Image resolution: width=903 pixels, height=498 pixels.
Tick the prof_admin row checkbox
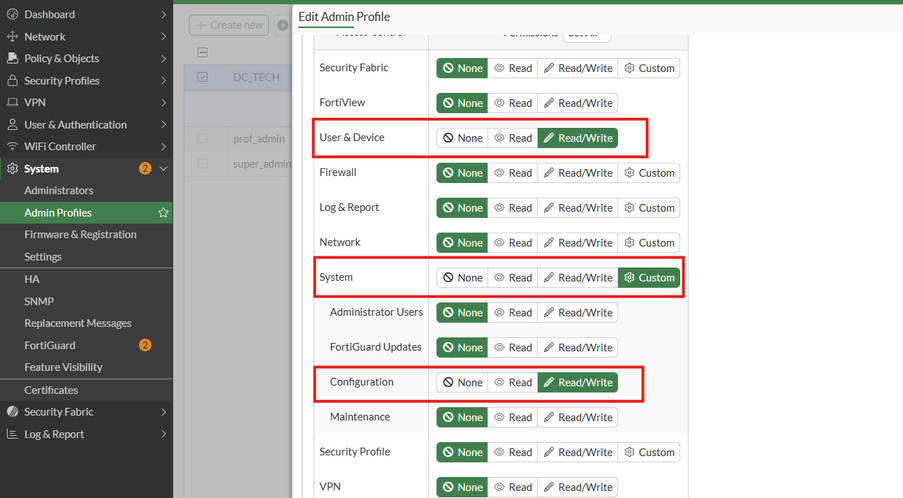[203, 139]
